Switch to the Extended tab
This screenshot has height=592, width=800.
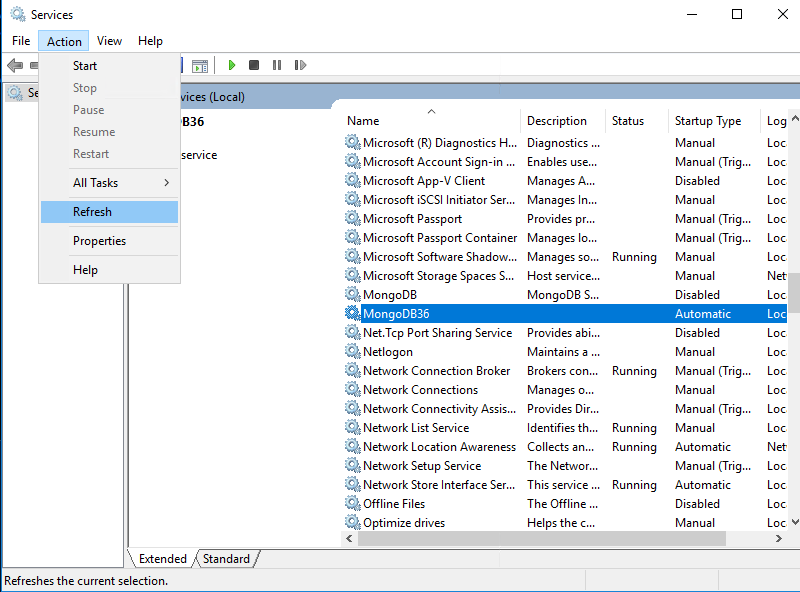(163, 559)
